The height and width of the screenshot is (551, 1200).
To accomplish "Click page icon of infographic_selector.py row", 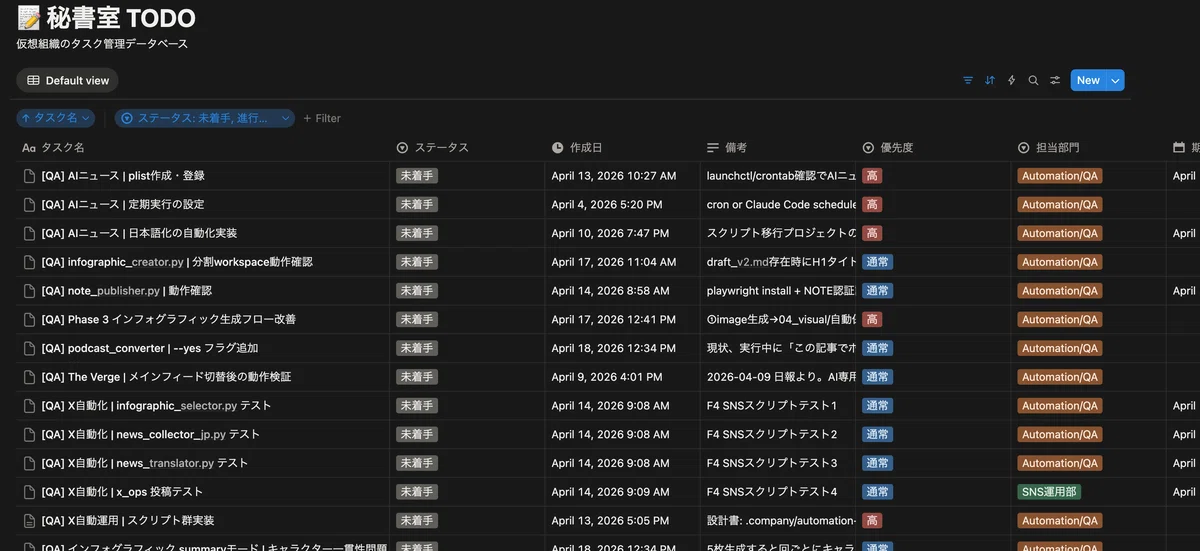I will coord(29,406).
